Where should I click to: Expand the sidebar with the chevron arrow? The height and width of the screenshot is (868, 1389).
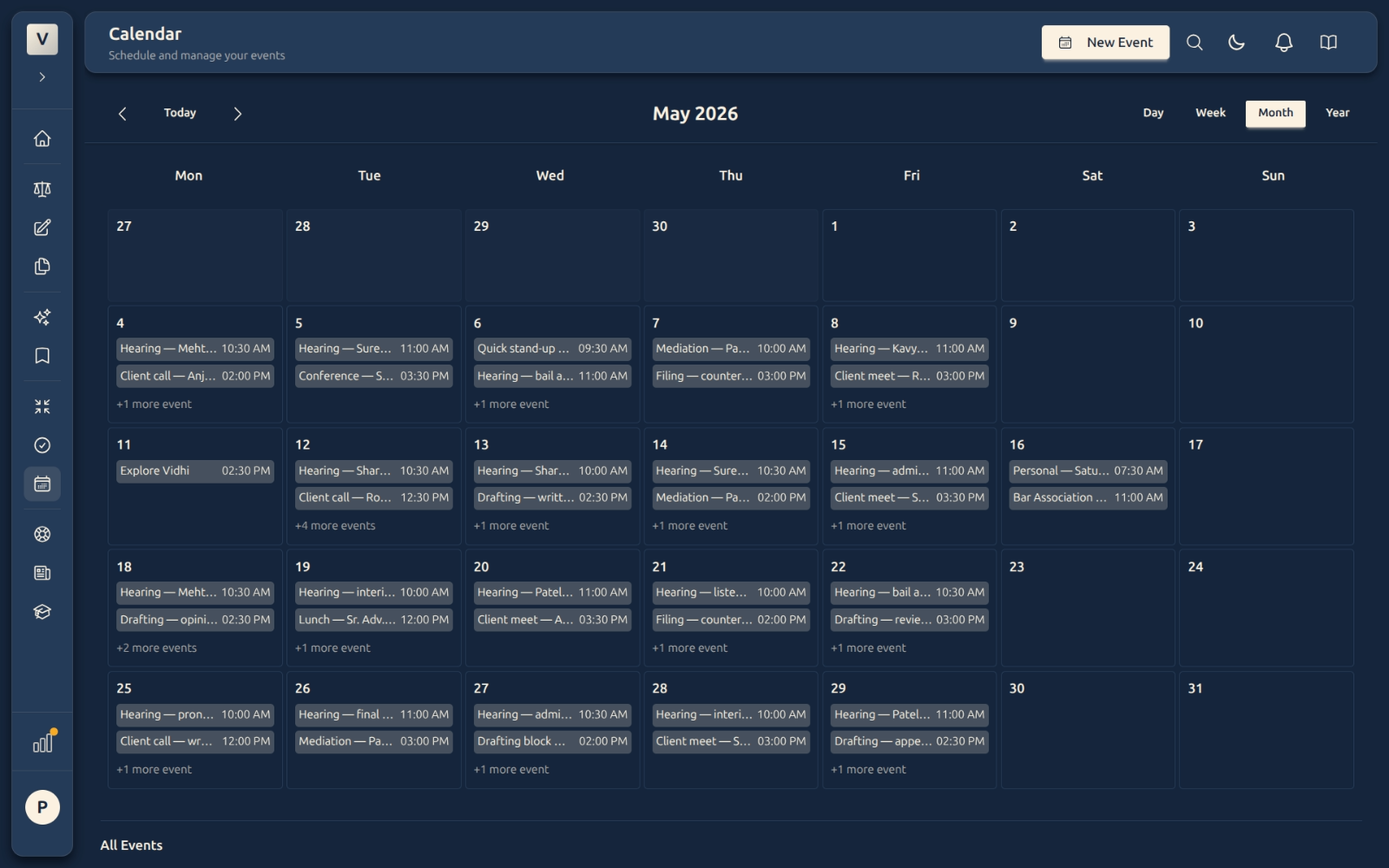click(42, 77)
